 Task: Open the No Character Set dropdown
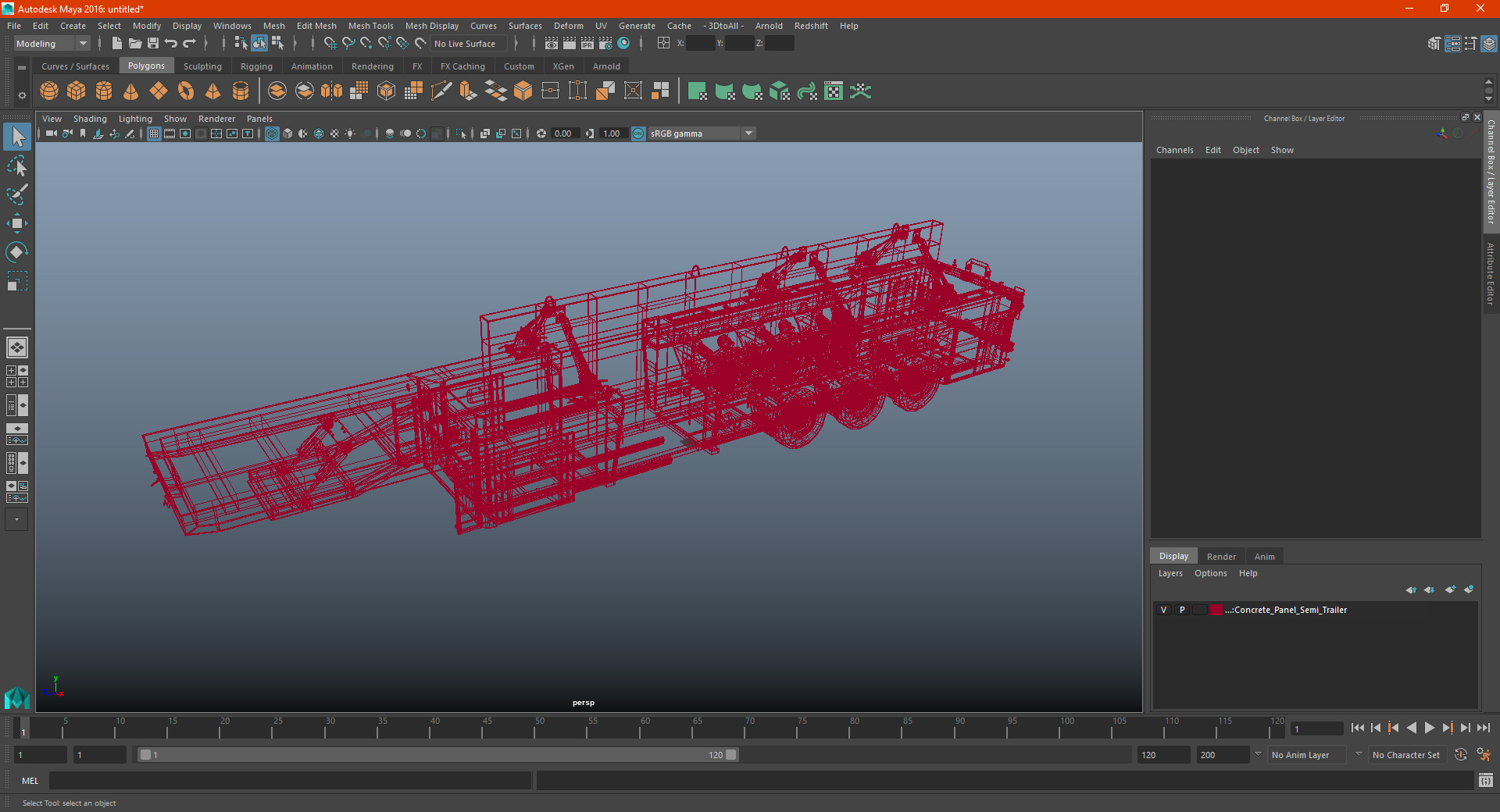pyautogui.click(x=1406, y=755)
